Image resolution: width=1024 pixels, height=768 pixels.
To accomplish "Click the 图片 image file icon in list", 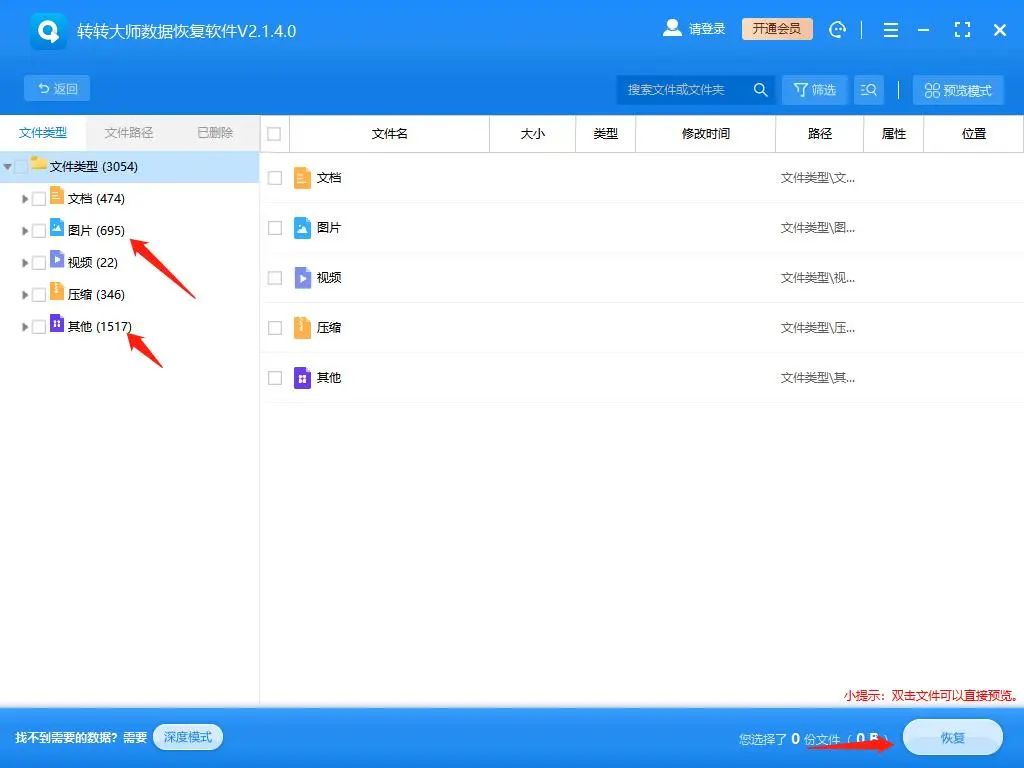I will [301, 227].
